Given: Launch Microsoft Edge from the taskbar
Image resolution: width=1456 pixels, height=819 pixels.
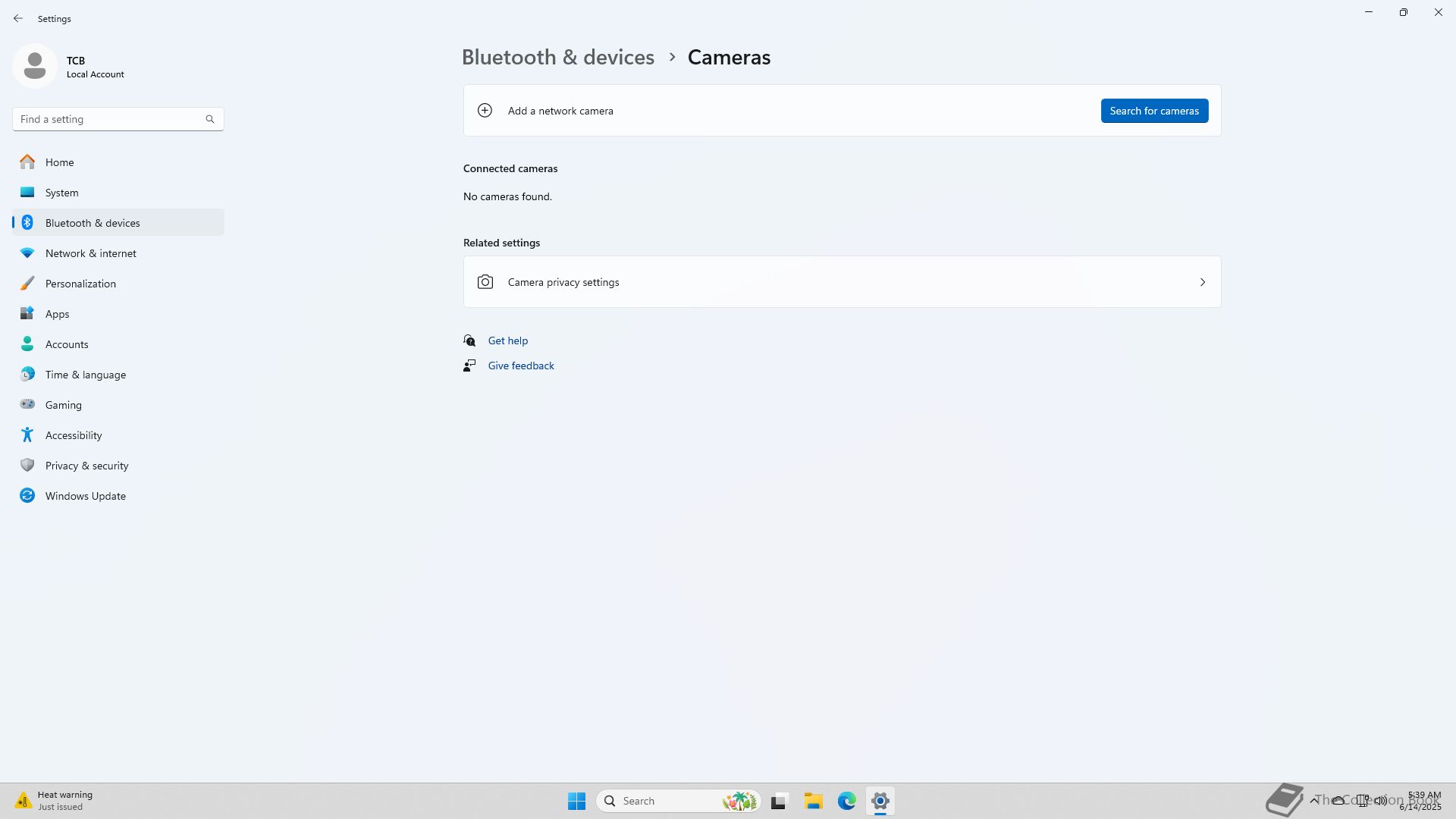Looking at the screenshot, I should [846, 801].
